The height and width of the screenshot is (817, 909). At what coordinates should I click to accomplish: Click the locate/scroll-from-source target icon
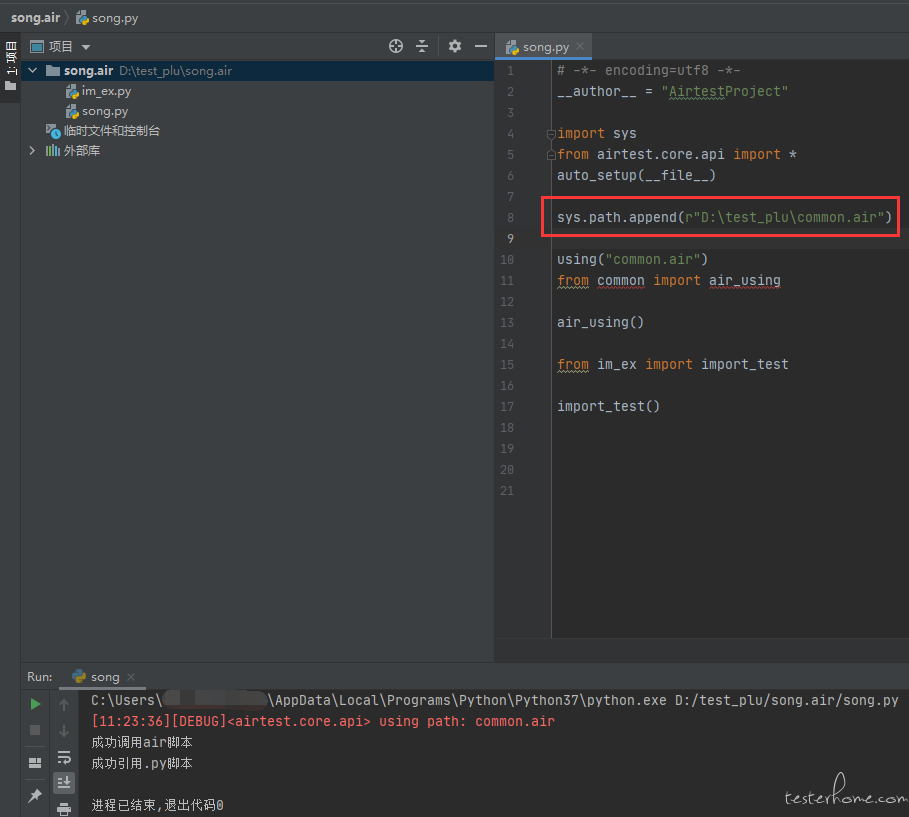pyautogui.click(x=396, y=46)
